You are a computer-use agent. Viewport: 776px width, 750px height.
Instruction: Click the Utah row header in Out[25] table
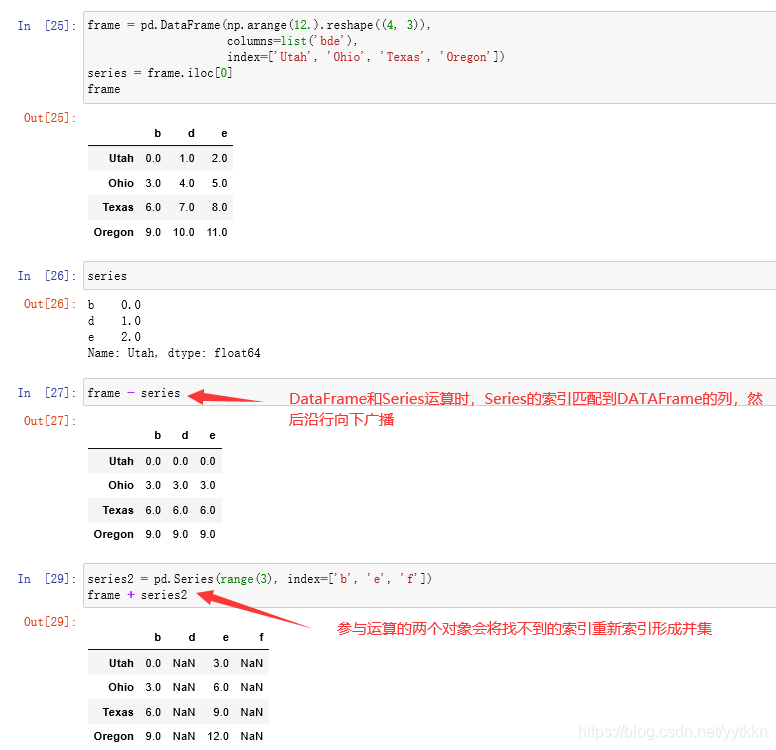point(121,158)
